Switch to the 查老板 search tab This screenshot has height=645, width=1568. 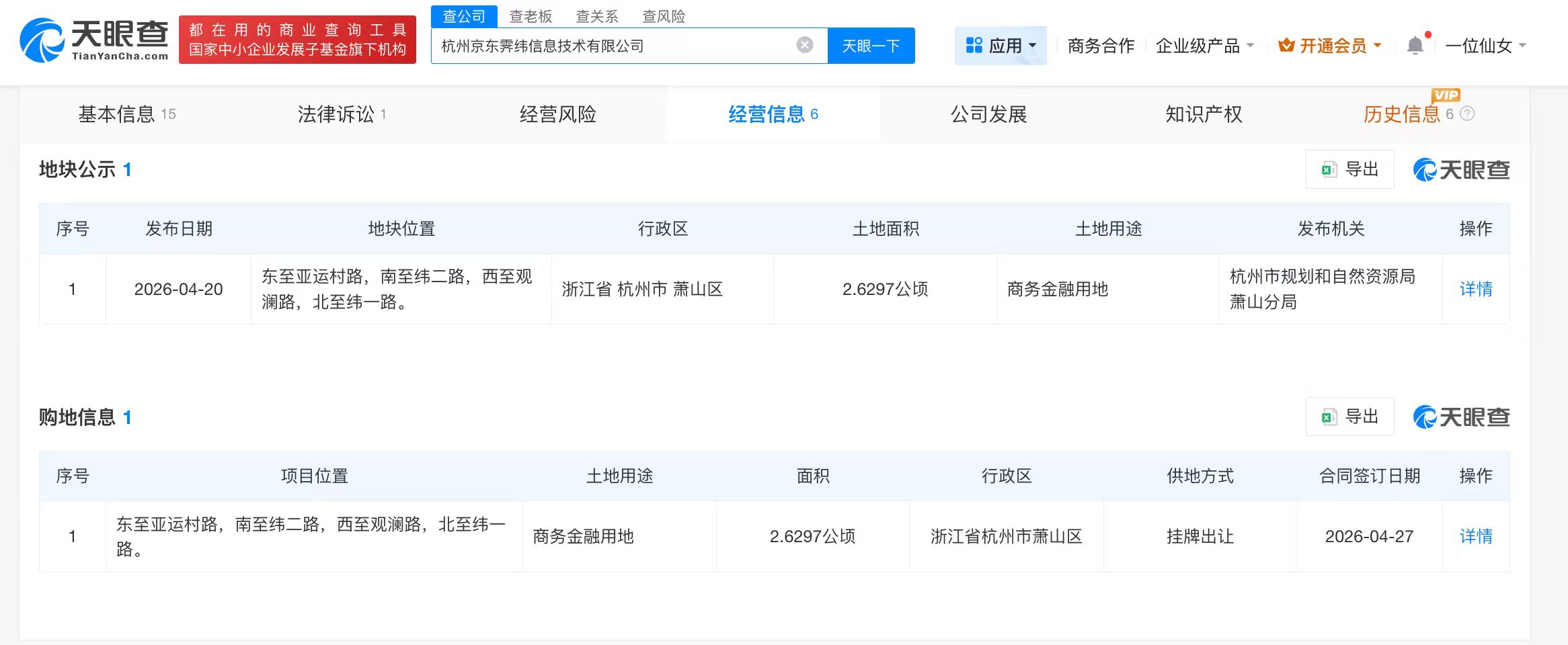[531, 16]
